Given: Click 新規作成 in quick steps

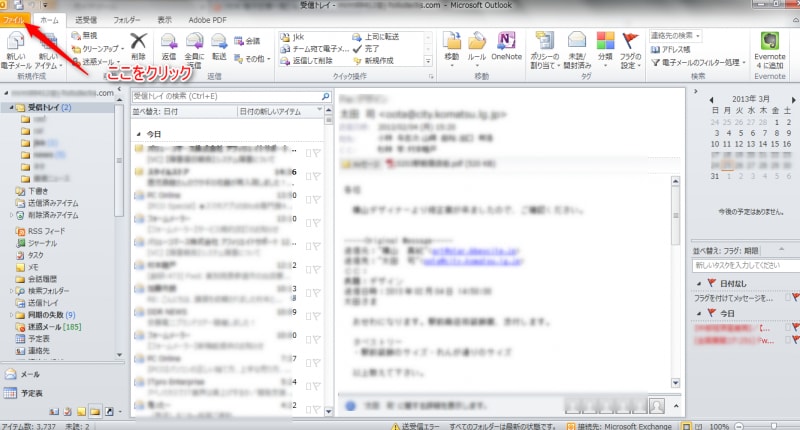Looking at the screenshot, I should (373, 61).
